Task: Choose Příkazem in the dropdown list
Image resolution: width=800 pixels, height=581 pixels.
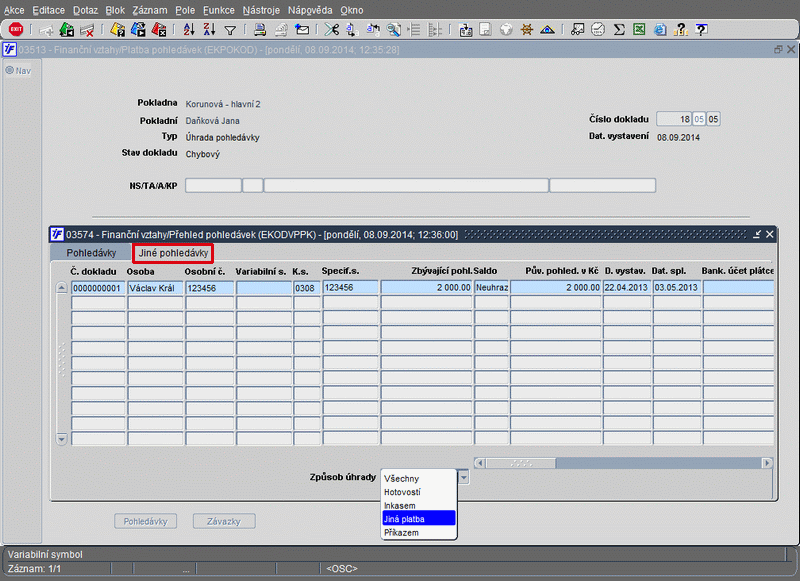Action: [401, 533]
